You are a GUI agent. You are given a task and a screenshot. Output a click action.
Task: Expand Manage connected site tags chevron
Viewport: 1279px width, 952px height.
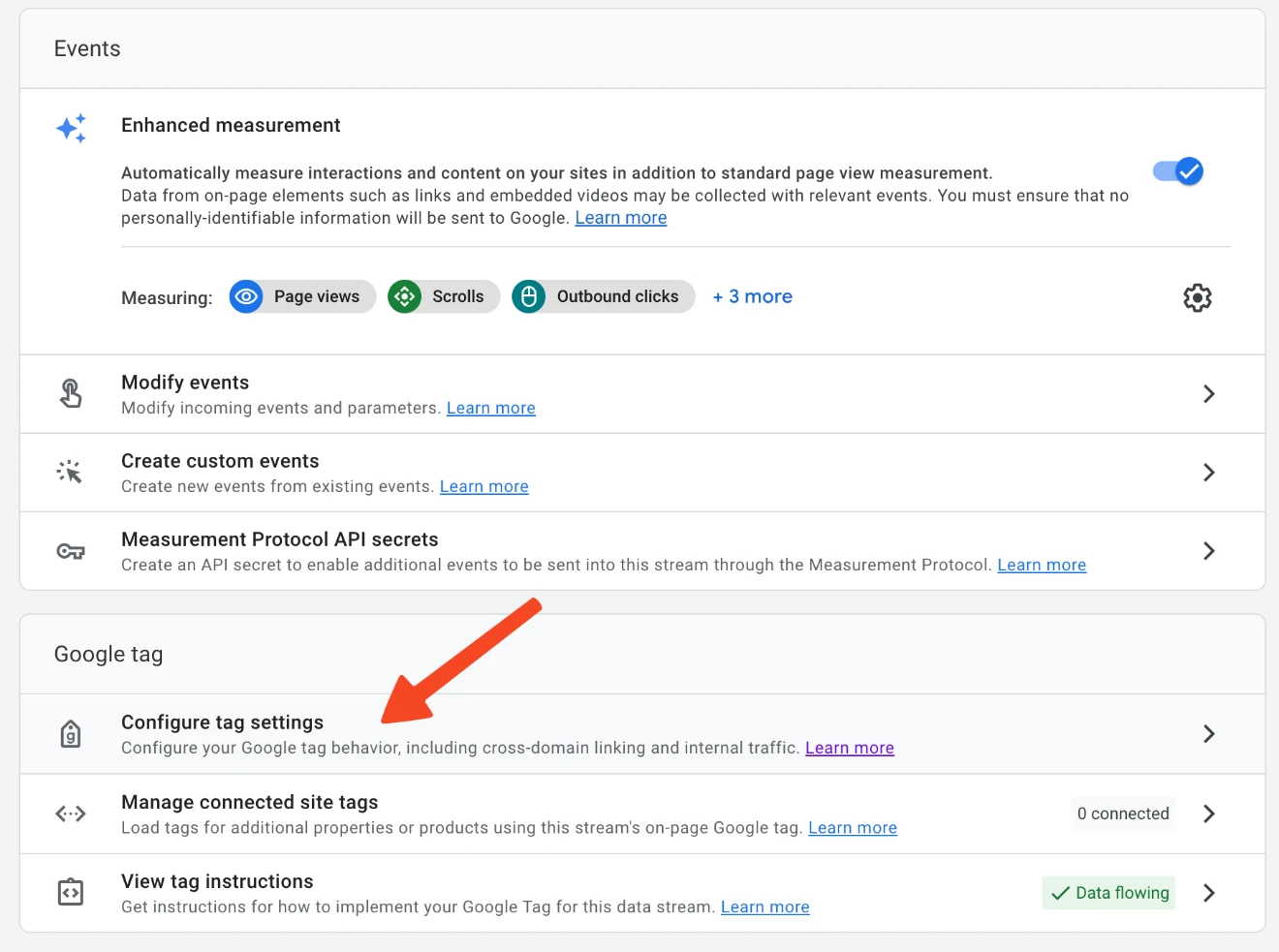point(1208,814)
